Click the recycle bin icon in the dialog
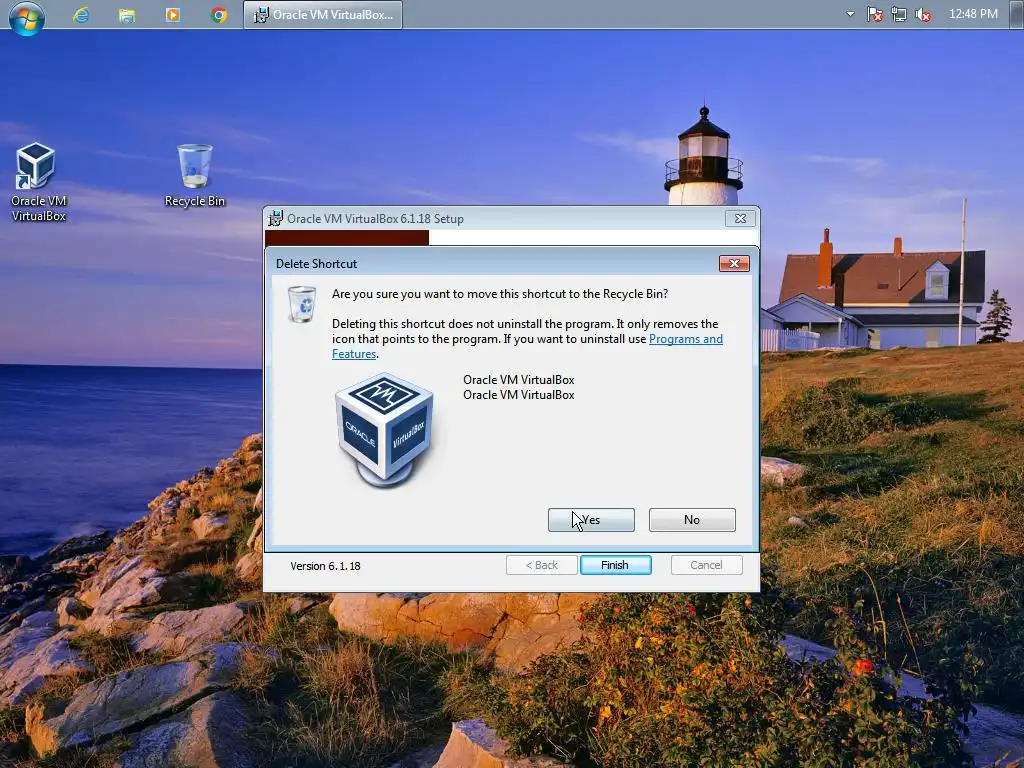This screenshot has height=768, width=1024. (x=302, y=304)
